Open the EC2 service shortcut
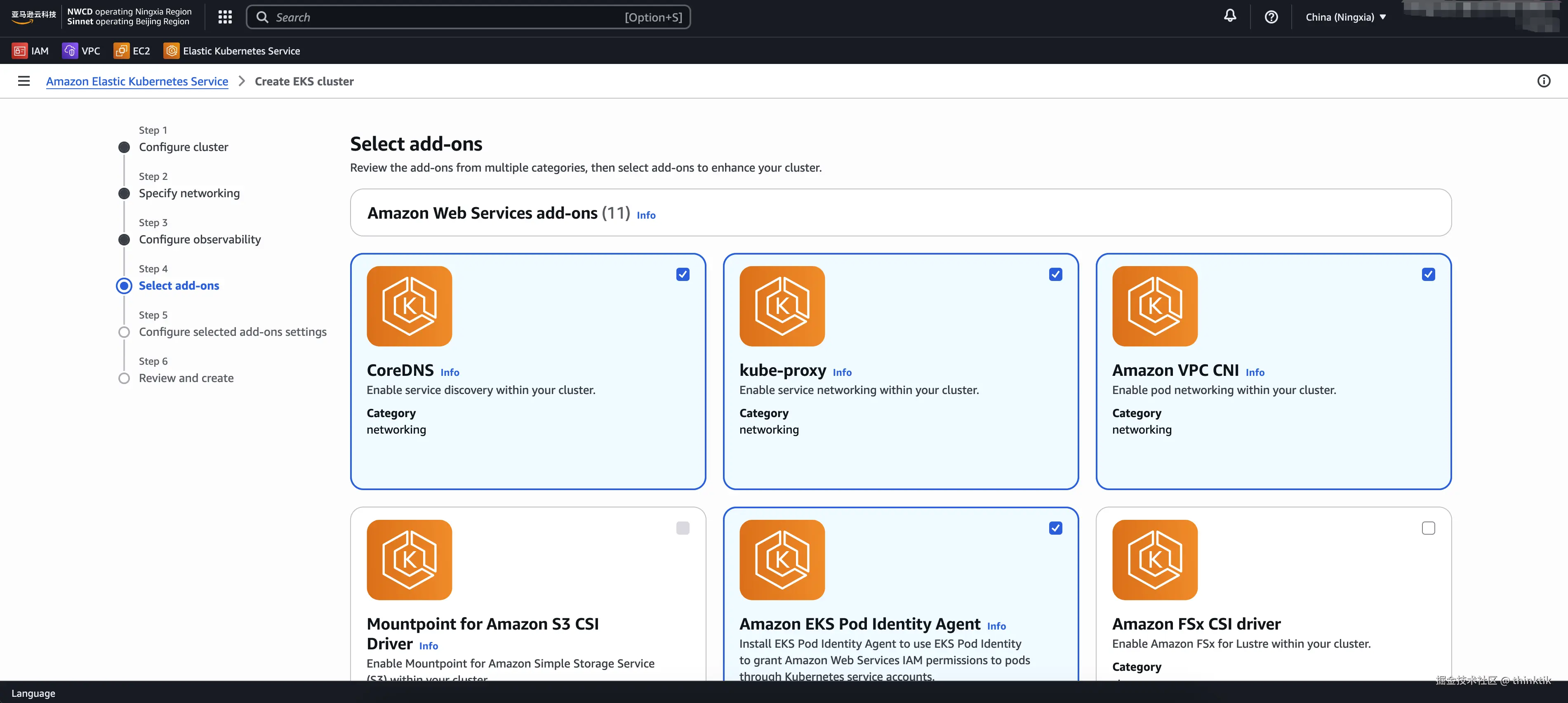Screen dimensions: 1568x703 tap(132, 51)
